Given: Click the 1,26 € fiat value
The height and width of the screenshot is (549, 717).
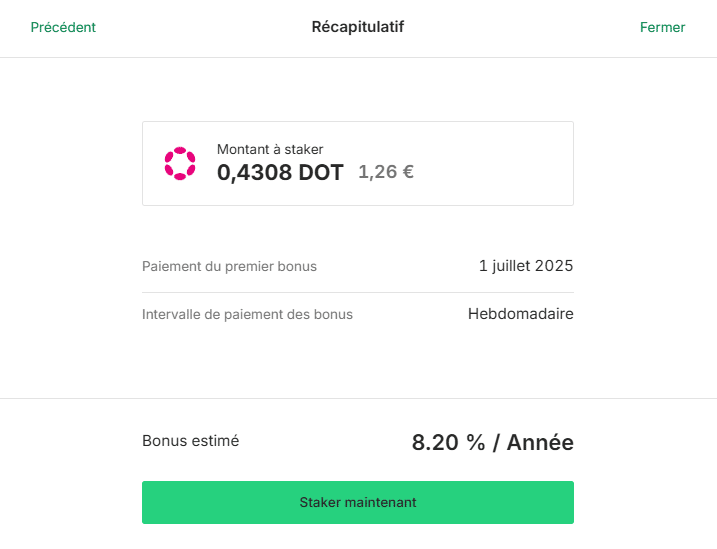Looking at the screenshot, I should pos(386,172).
